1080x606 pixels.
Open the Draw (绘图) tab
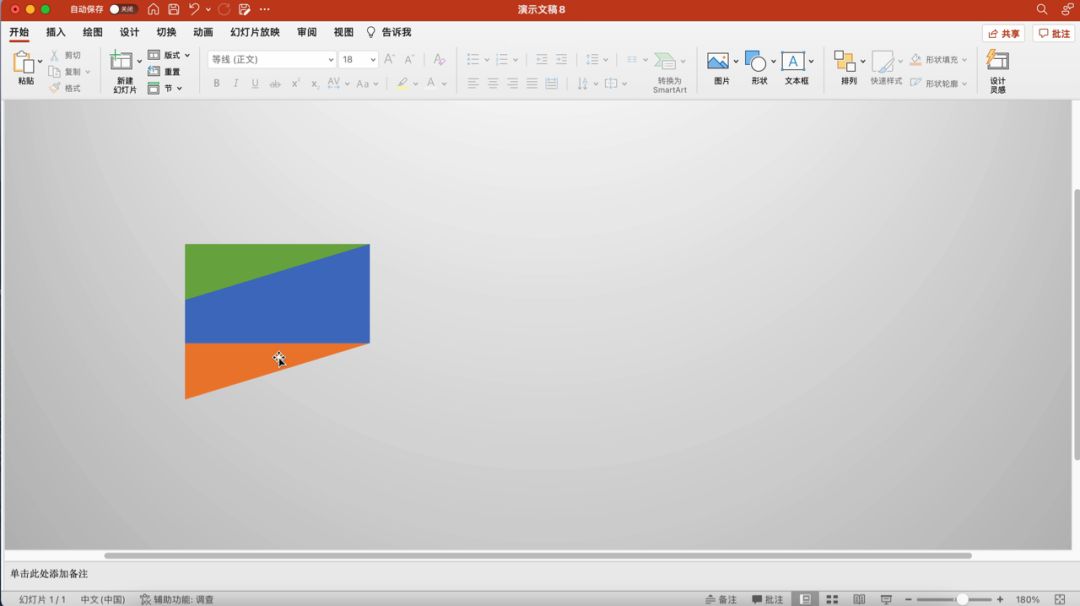[x=92, y=32]
